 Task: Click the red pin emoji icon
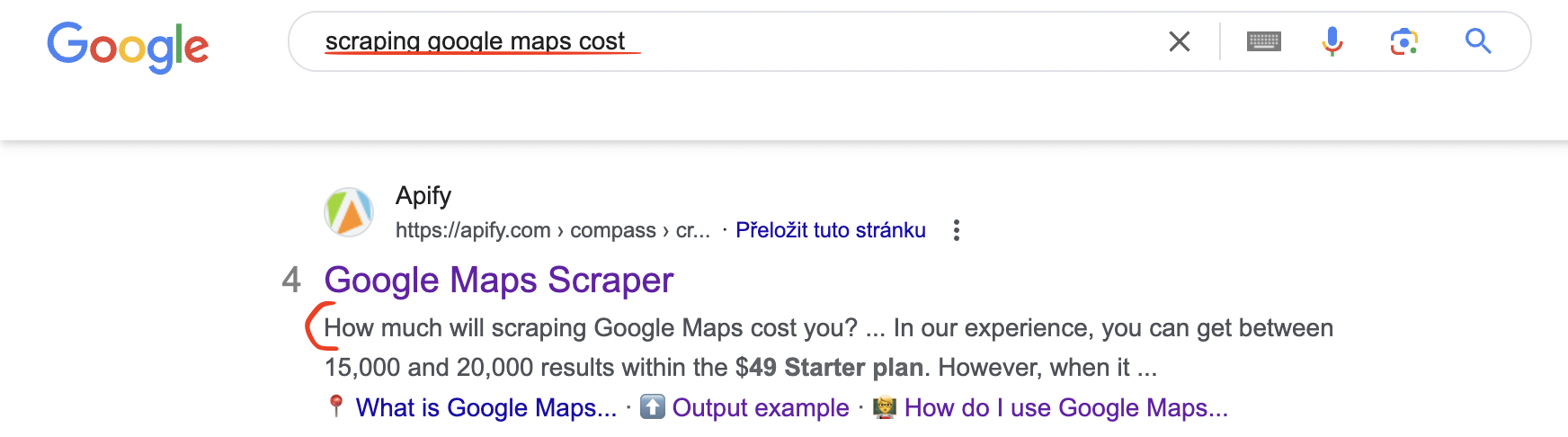pos(336,407)
